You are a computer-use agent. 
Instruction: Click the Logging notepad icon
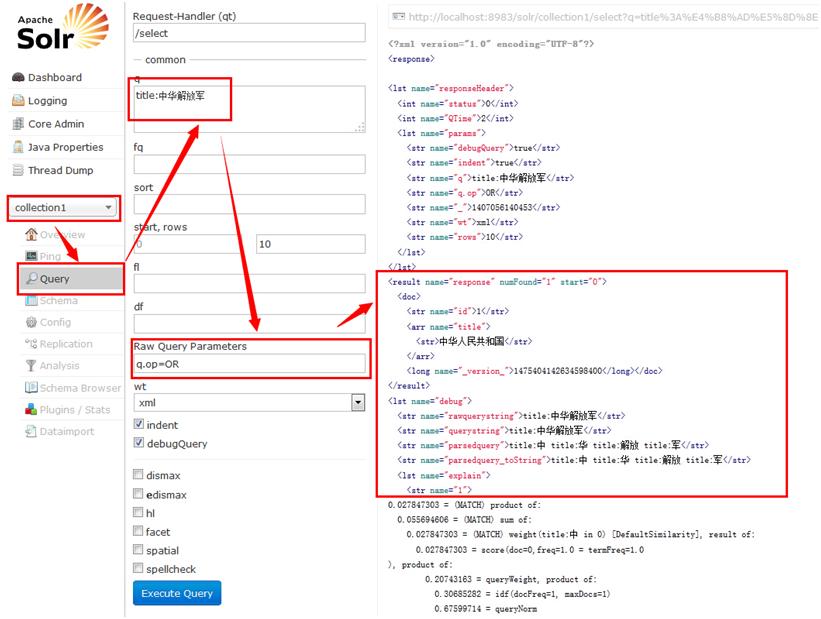pos(18,101)
